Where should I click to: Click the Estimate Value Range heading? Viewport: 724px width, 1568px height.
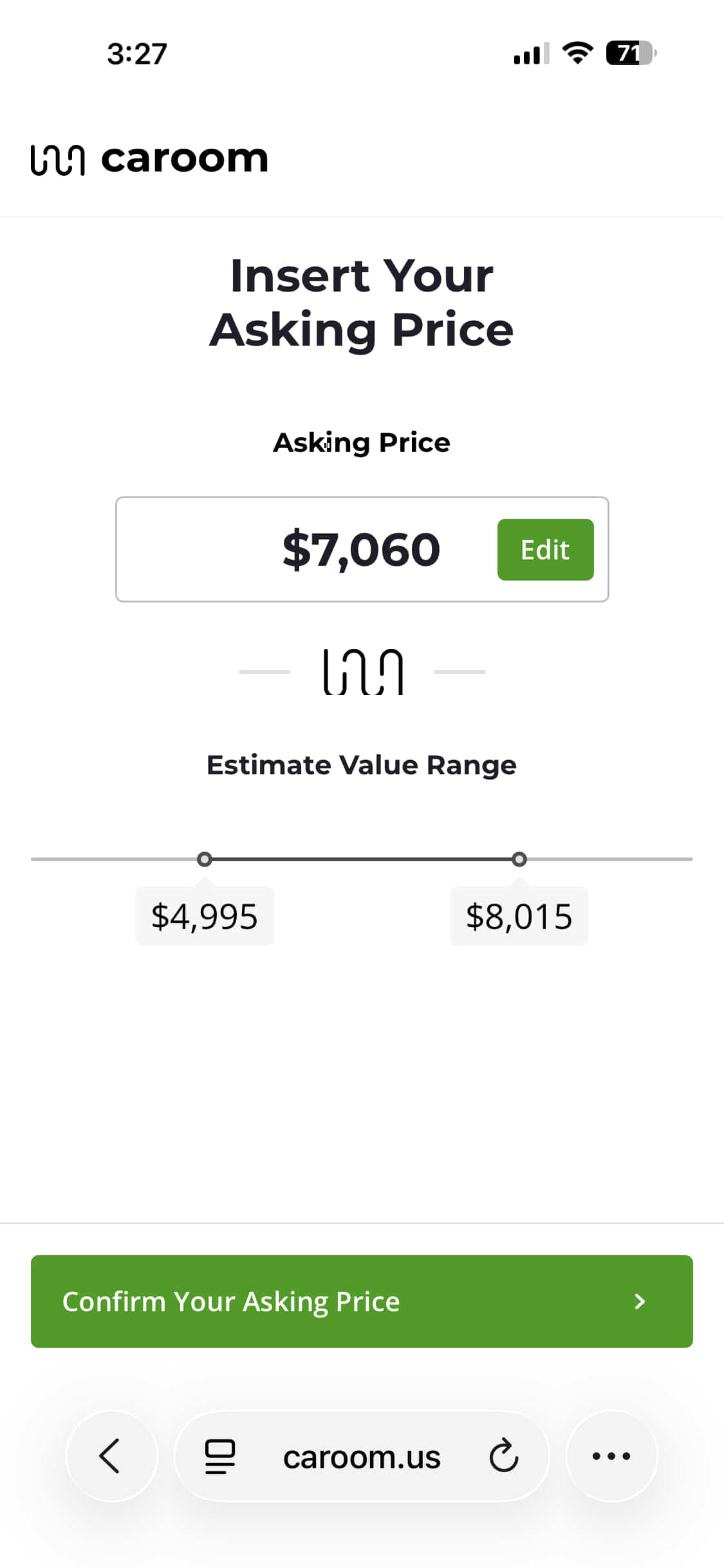click(362, 765)
